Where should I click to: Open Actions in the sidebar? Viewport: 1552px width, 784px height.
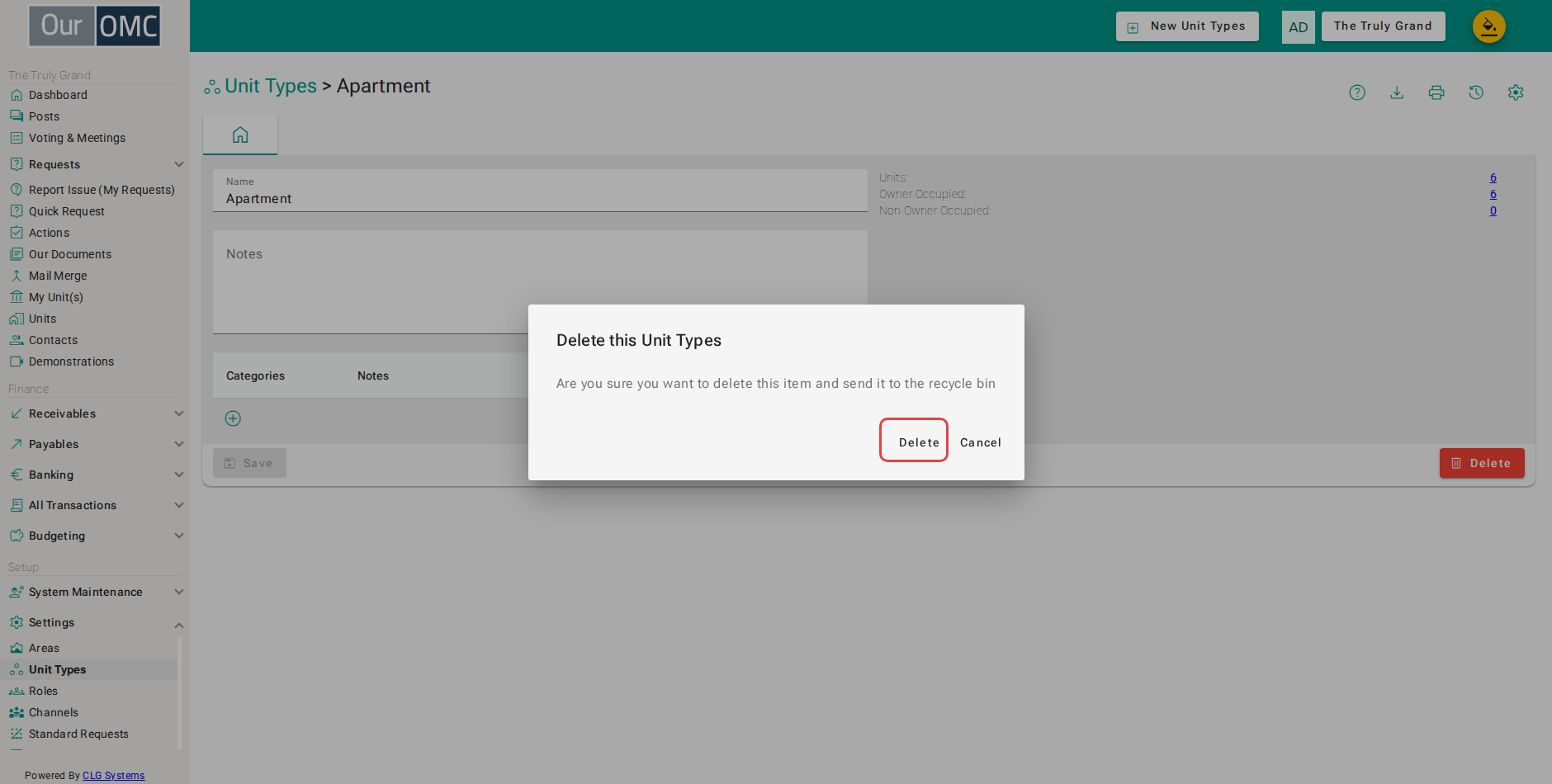[49, 233]
